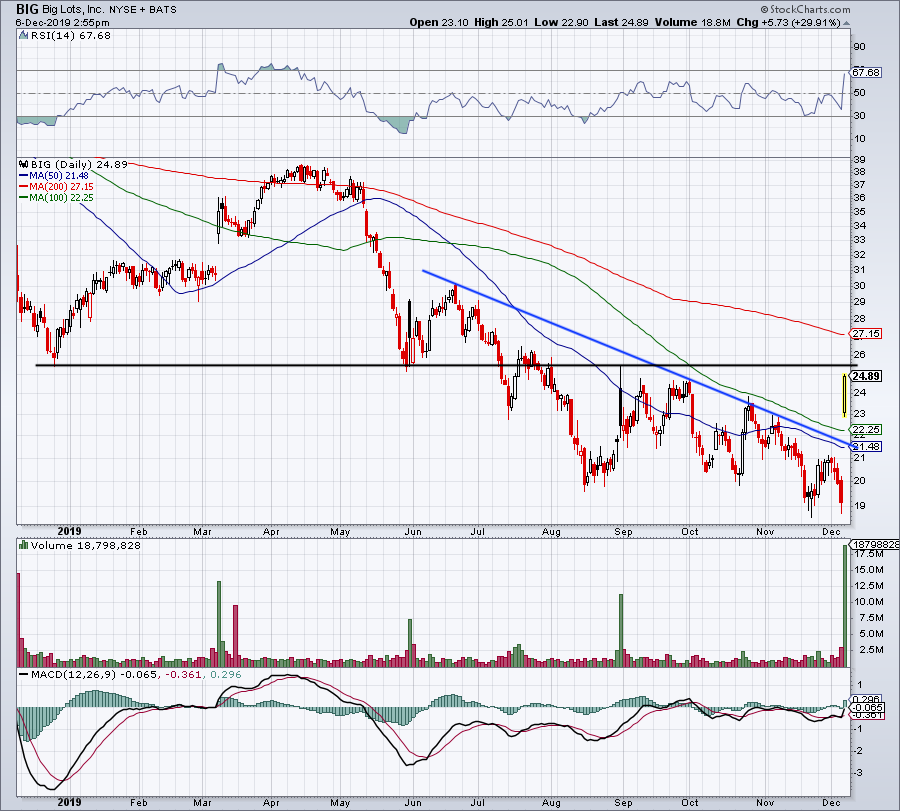This screenshot has width=900, height=811.
Task: Click the Apr label under the price panel
Action: 271,532
